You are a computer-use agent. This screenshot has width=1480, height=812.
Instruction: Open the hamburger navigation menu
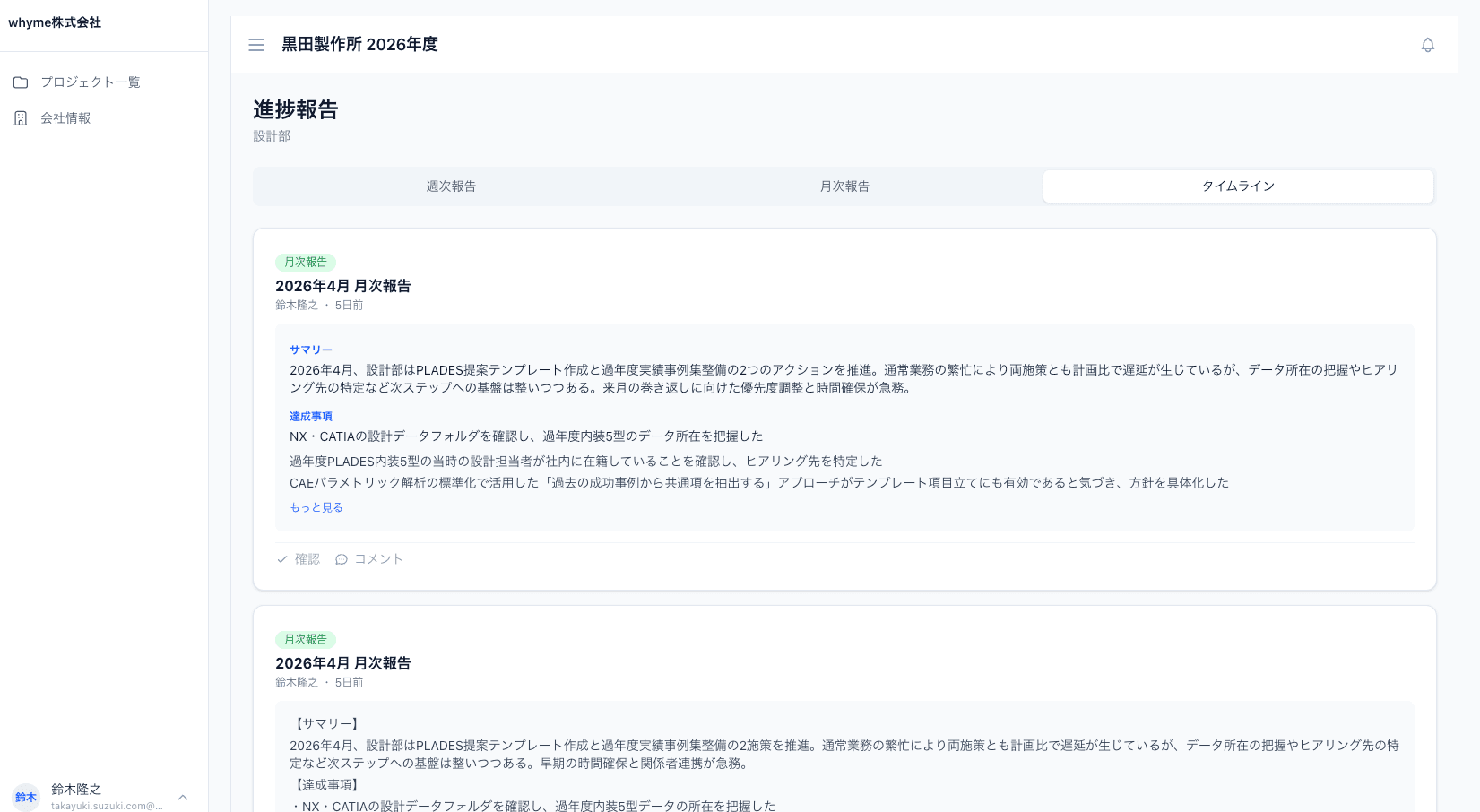[256, 44]
